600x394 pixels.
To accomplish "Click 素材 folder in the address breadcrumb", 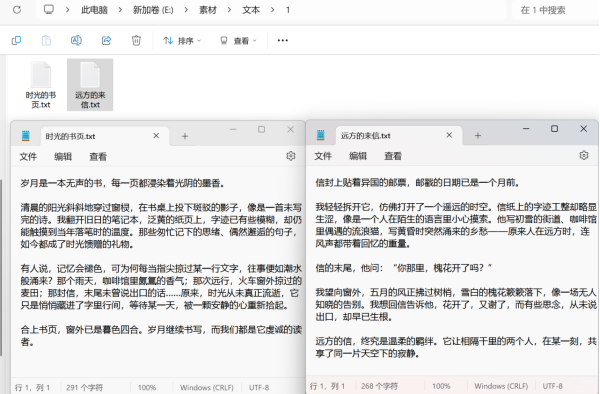I will (x=208, y=10).
